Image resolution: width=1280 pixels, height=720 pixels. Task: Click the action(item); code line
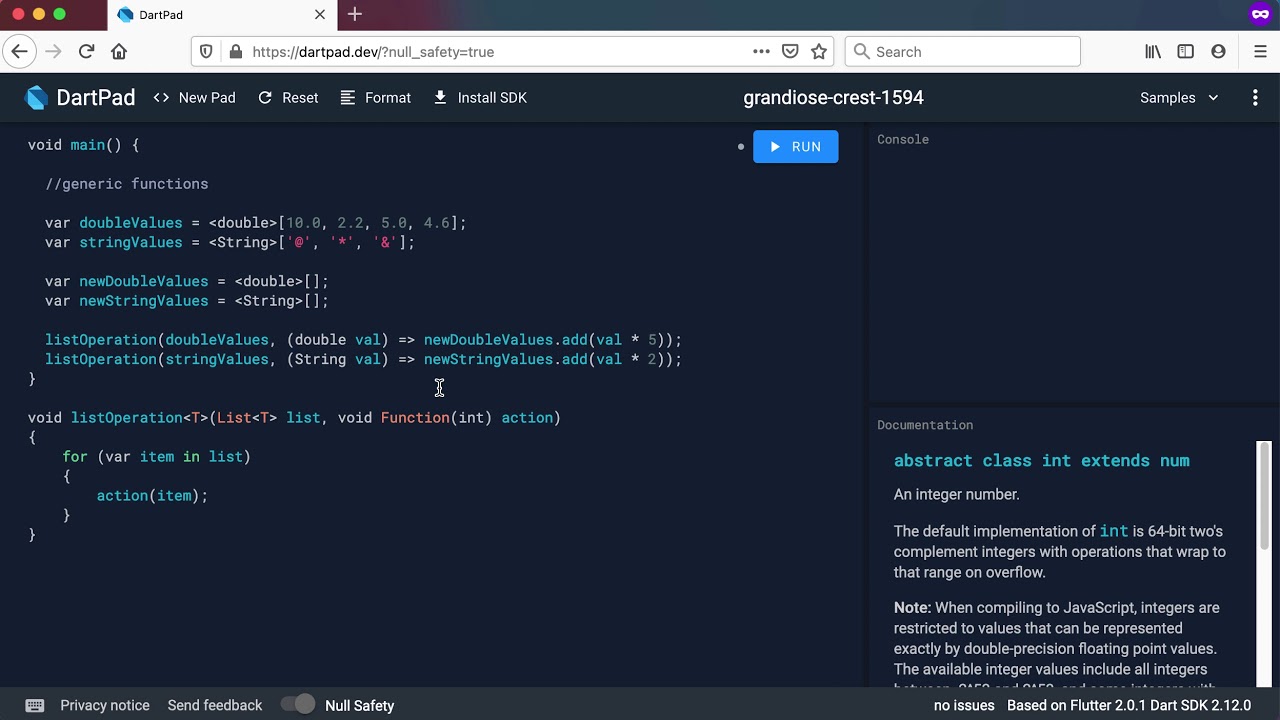point(152,496)
